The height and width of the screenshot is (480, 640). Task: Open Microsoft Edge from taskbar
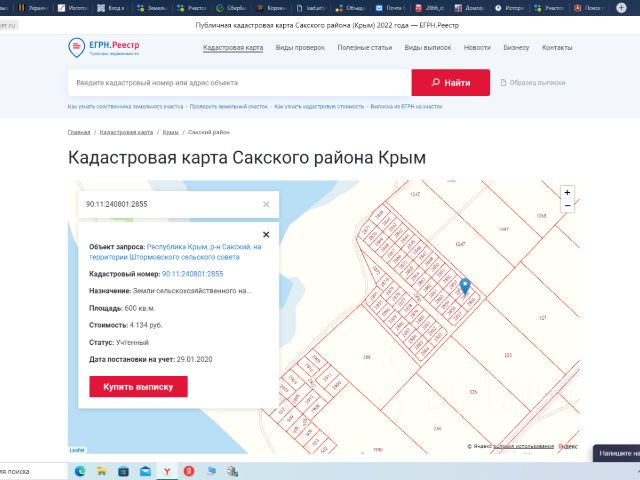[80, 471]
